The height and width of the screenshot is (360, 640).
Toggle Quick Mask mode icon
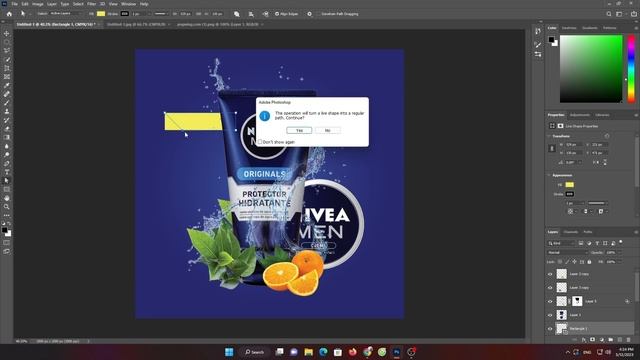[7, 243]
